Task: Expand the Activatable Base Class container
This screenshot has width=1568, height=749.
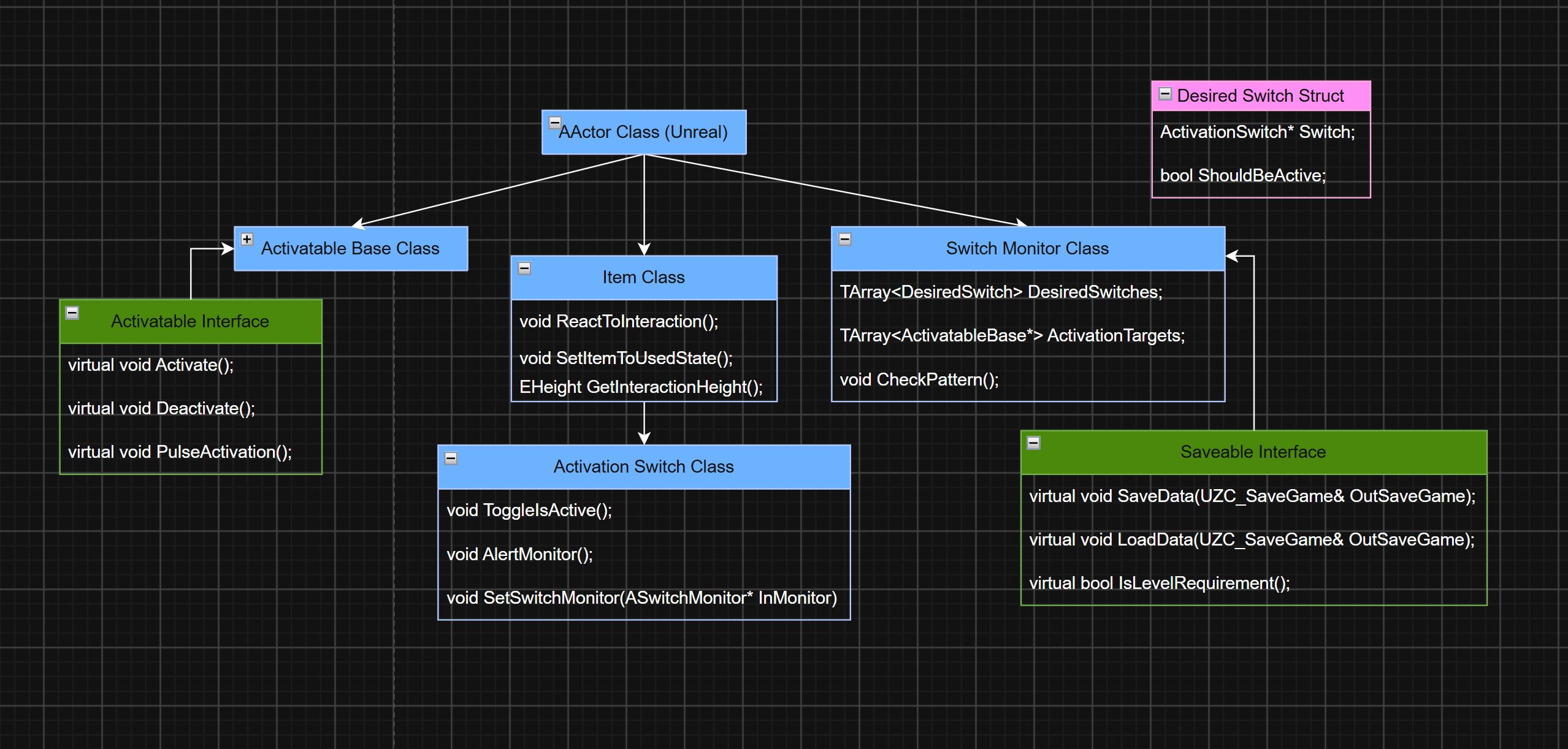Action: pyautogui.click(x=247, y=239)
